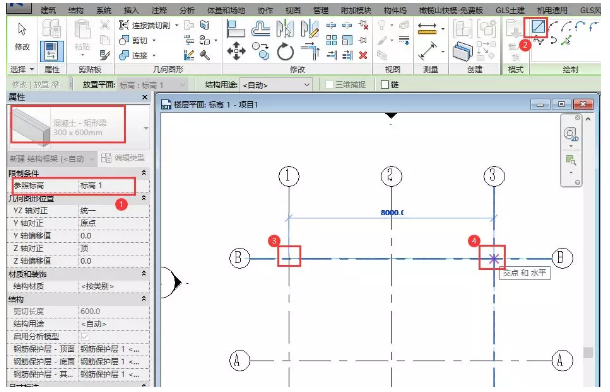Select the Copy tool circles icon
This screenshot has height=392, width=610.
pyautogui.click(x=260, y=51)
